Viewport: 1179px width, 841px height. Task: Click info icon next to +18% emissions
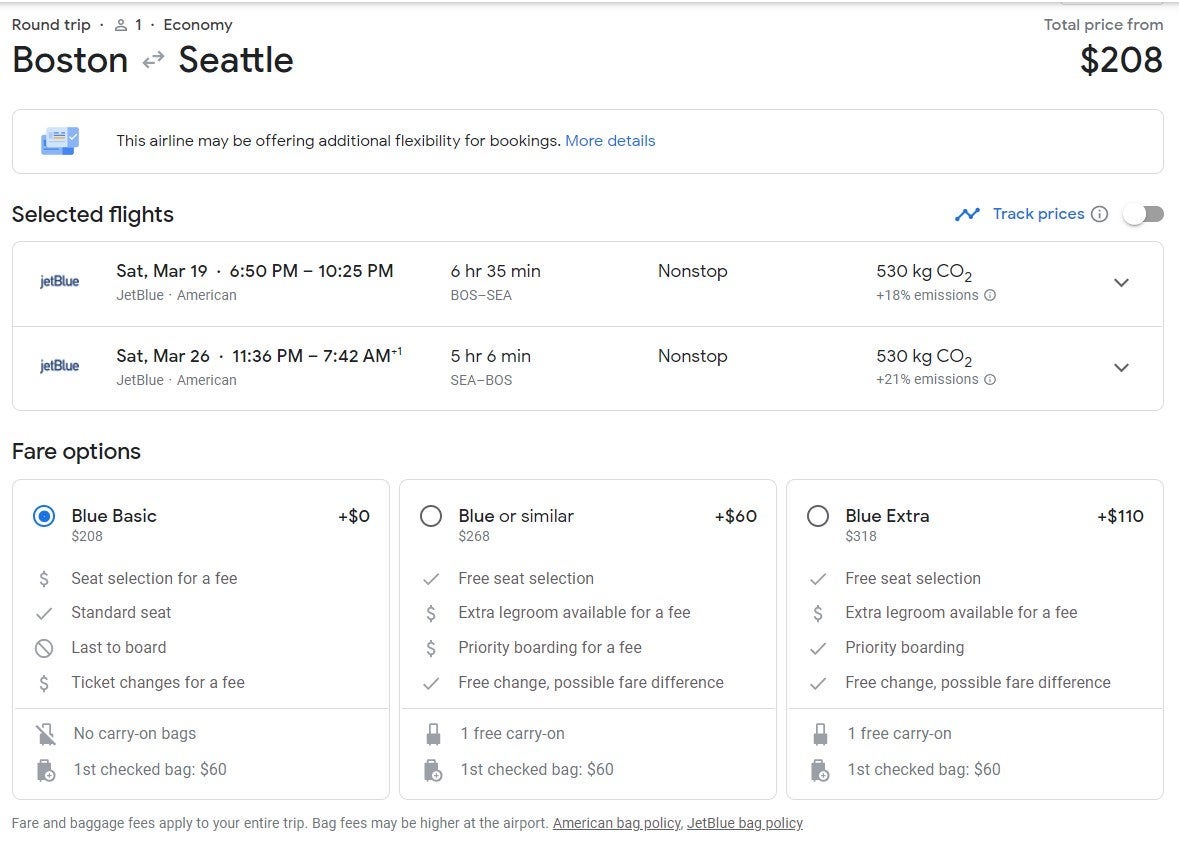(x=990, y=295)
